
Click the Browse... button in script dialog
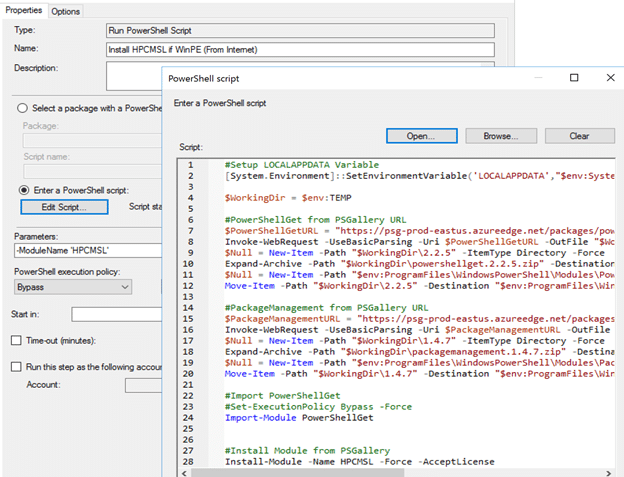click(500, 136)
